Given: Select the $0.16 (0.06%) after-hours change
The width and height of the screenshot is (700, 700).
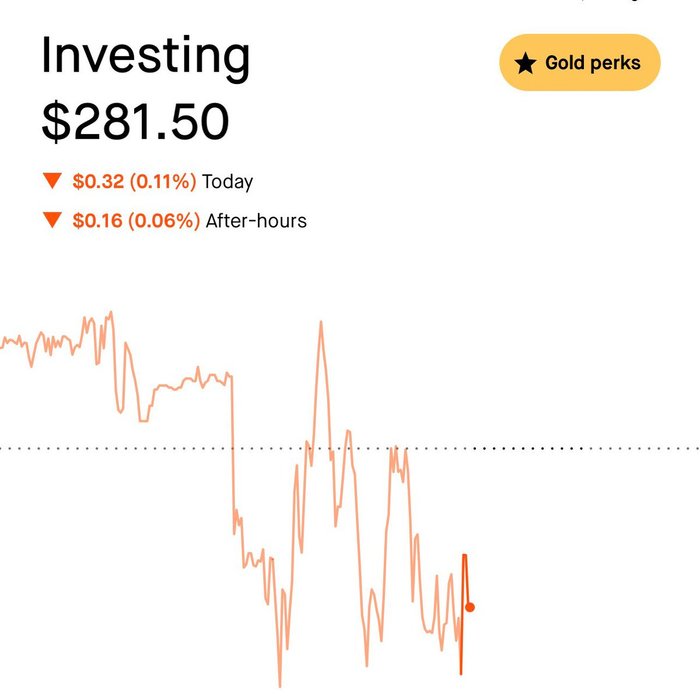Looking at the screenshot, I should tap(136, 220).
